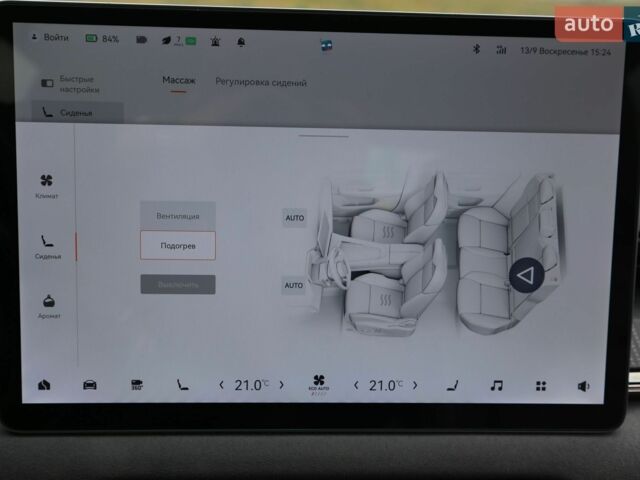Tap the green leaf eco mode icon
Viewport: 640px width, 480px height.
(x=166, y=40)
